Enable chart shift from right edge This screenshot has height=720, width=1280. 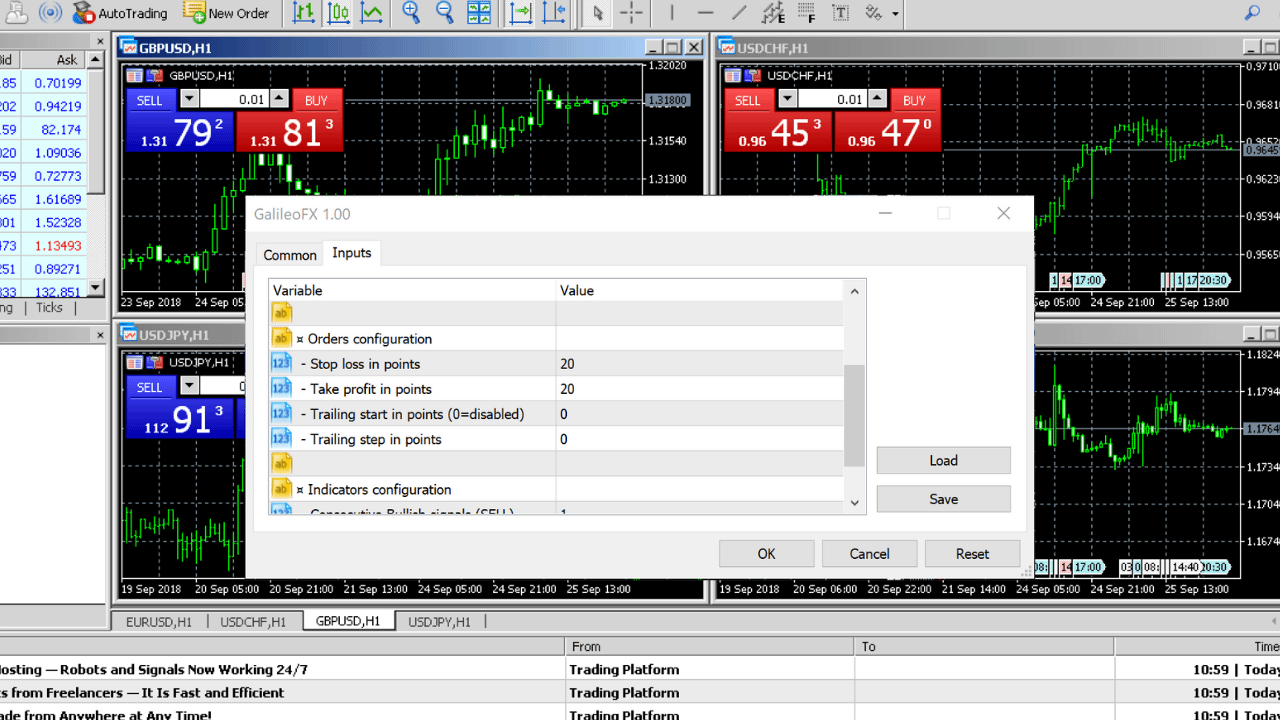pyautogui.click(x=554, y=13)
